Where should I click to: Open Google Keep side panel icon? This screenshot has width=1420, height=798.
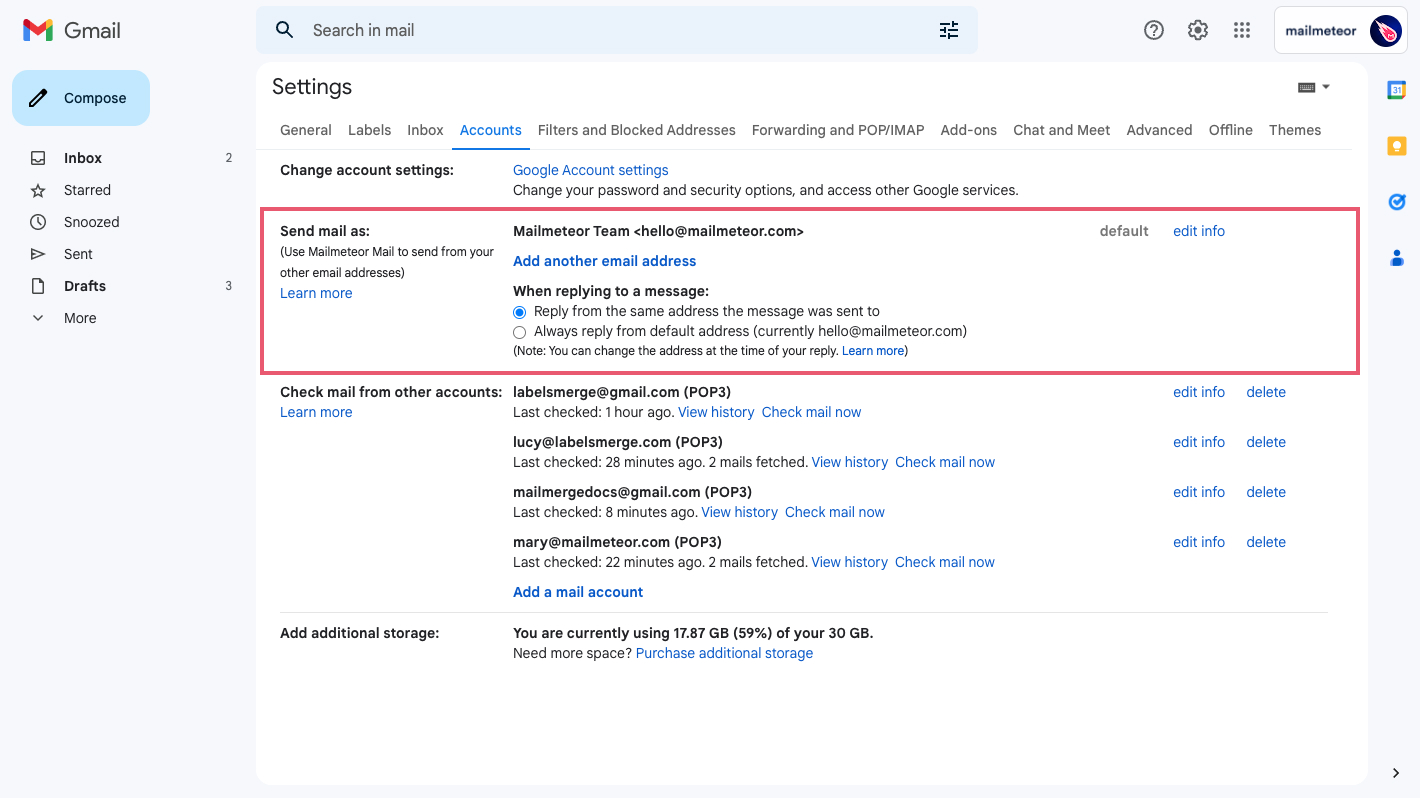(x=1397, y=146)
